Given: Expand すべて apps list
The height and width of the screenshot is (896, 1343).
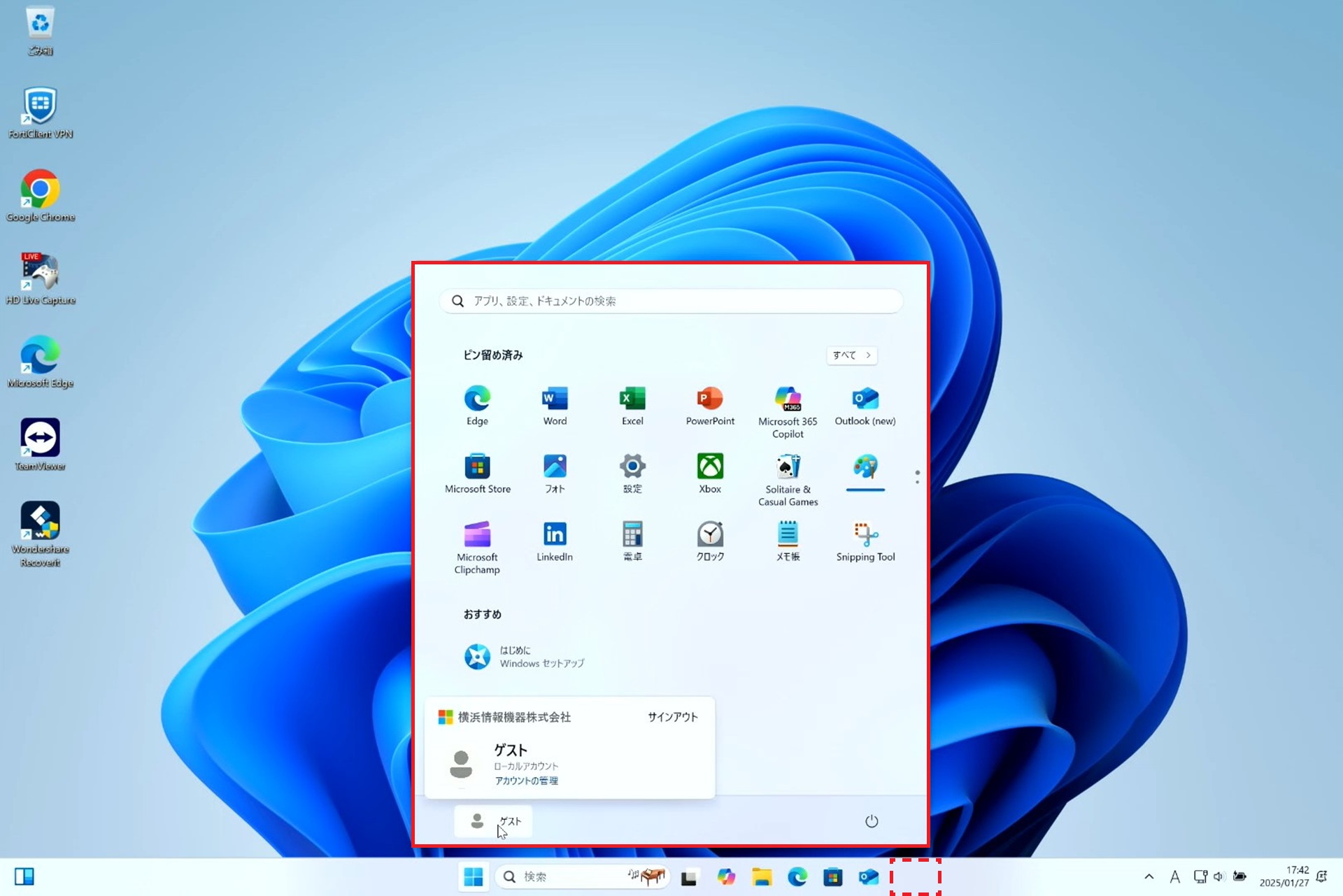Looking at the screenshot, I should pyautogui.click(x=851, y=355).
